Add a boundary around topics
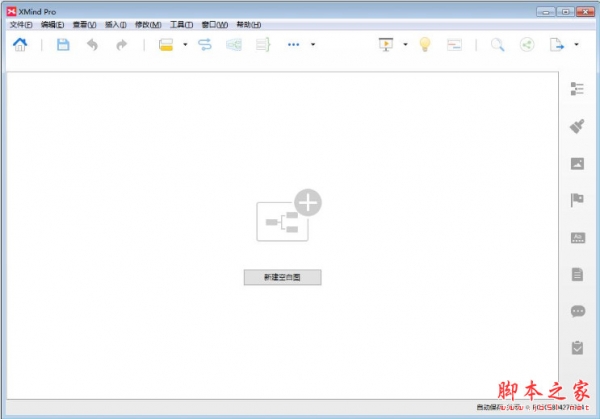 tap(234, 45)
